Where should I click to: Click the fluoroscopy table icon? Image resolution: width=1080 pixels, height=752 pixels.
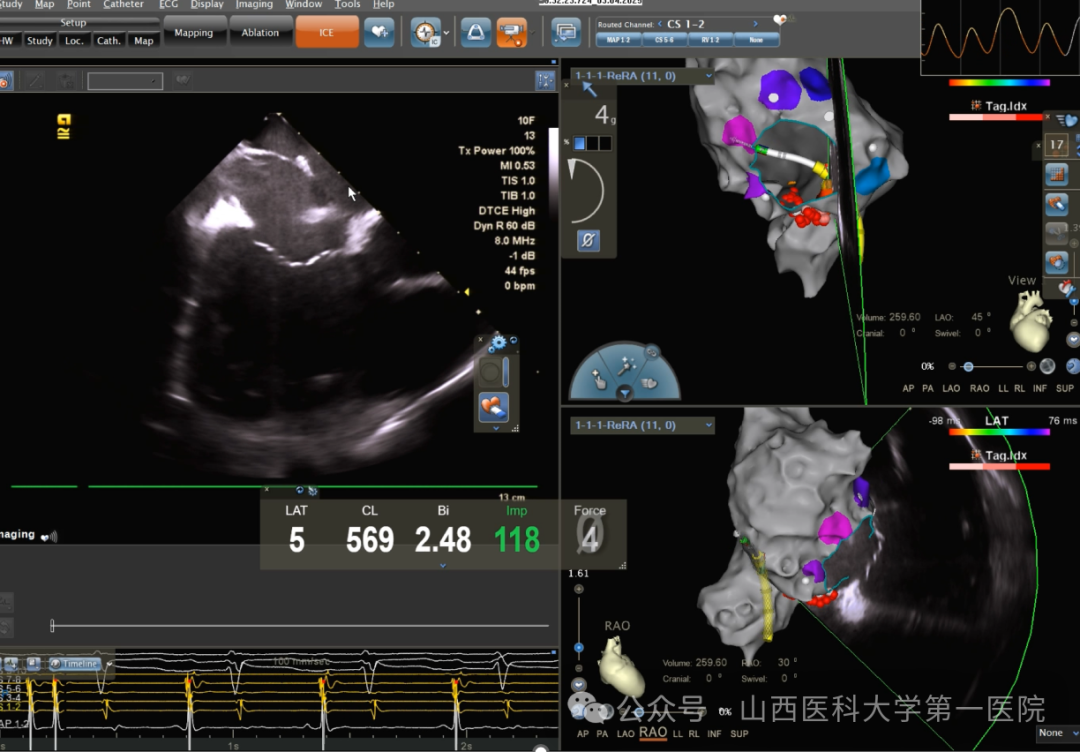[476, 32]
